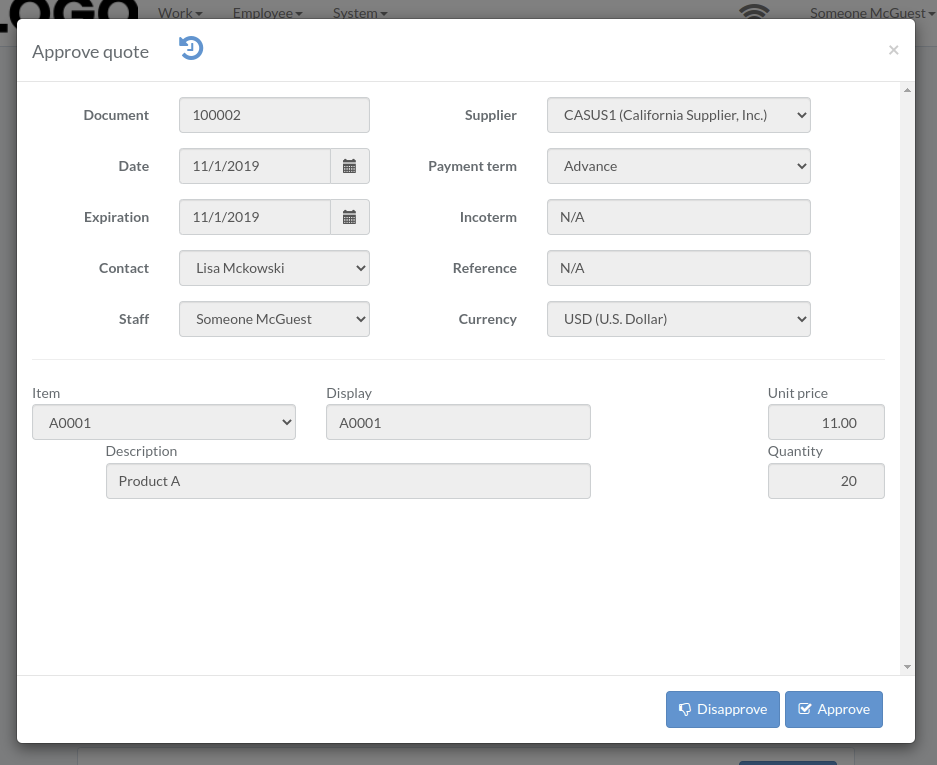
Task: Open the Staff dropdown
Action: [274, 319]
